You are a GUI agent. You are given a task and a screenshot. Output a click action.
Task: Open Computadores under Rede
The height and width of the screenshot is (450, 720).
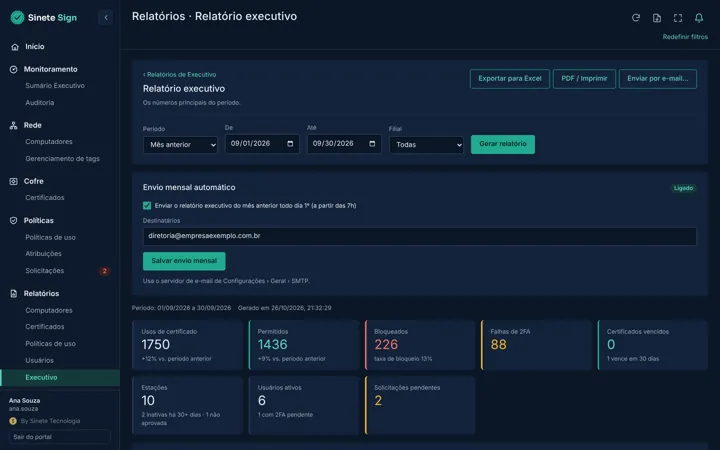[49, 142]
